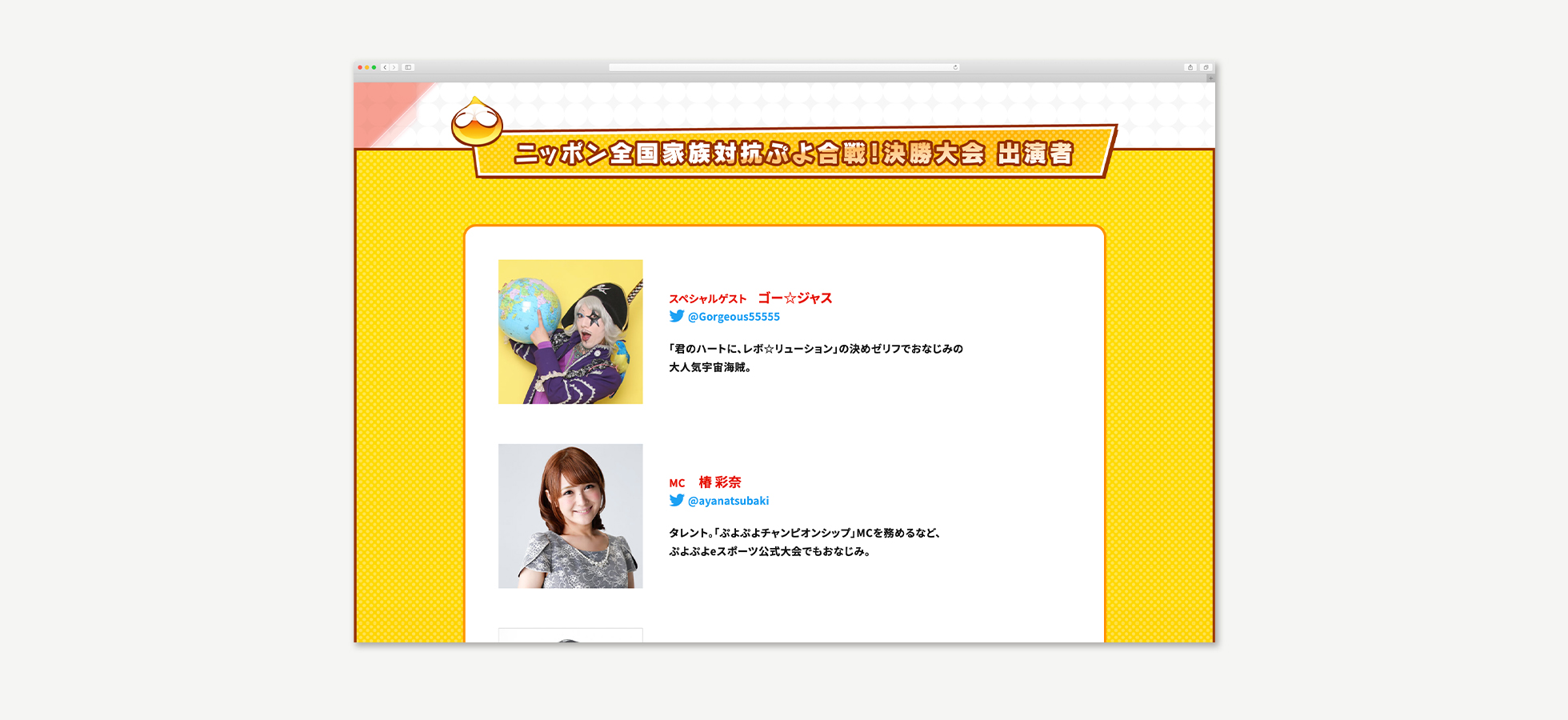Open the Twitter bird icon beside @ayanatsubaki
The height and width of the screenshot is (720, 1568).
click(677, 500)
